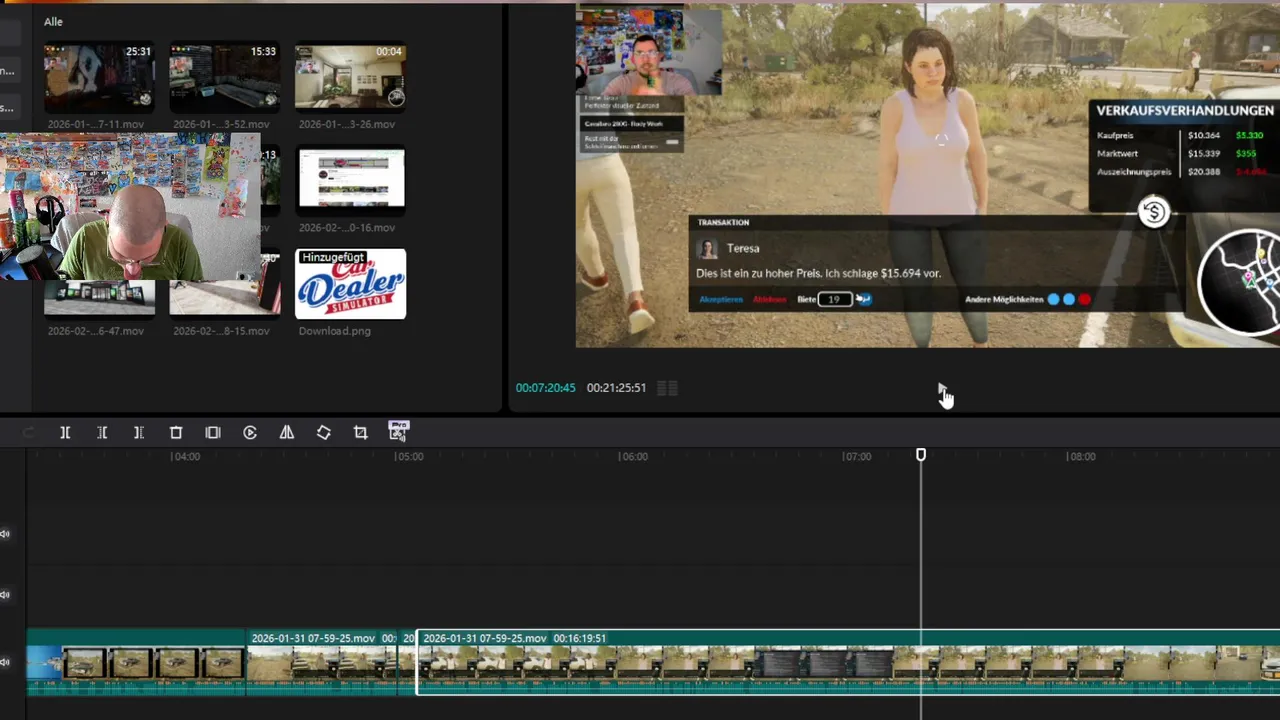This screenshot has width=1280, height=720.
Task: Click the current timecode 00:07:20:45
Action: (x=545, y=388)
